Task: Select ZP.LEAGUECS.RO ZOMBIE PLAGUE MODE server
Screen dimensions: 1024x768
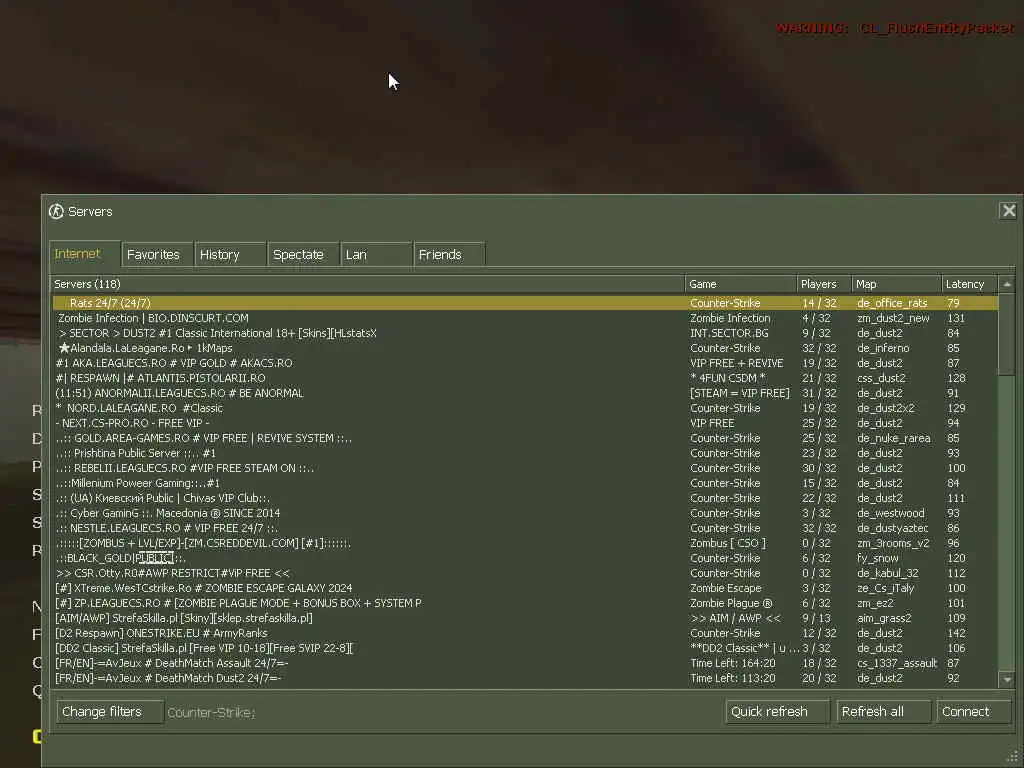Action: [525, 603]
